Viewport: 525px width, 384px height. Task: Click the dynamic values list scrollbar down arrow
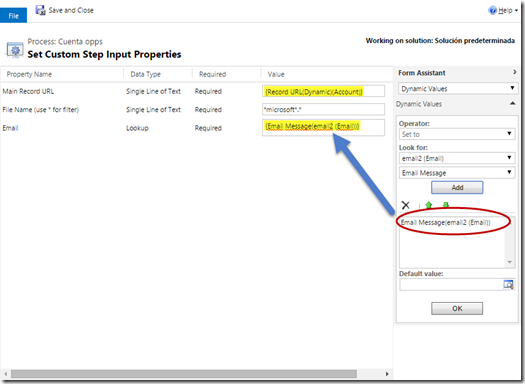point(510,262)
